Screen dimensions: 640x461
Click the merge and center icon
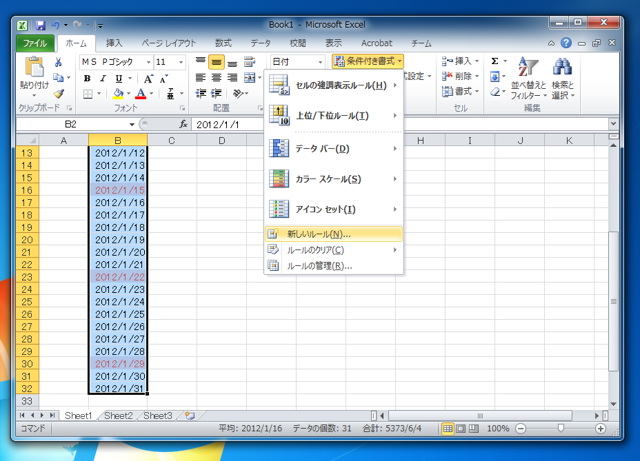point(249,78)
